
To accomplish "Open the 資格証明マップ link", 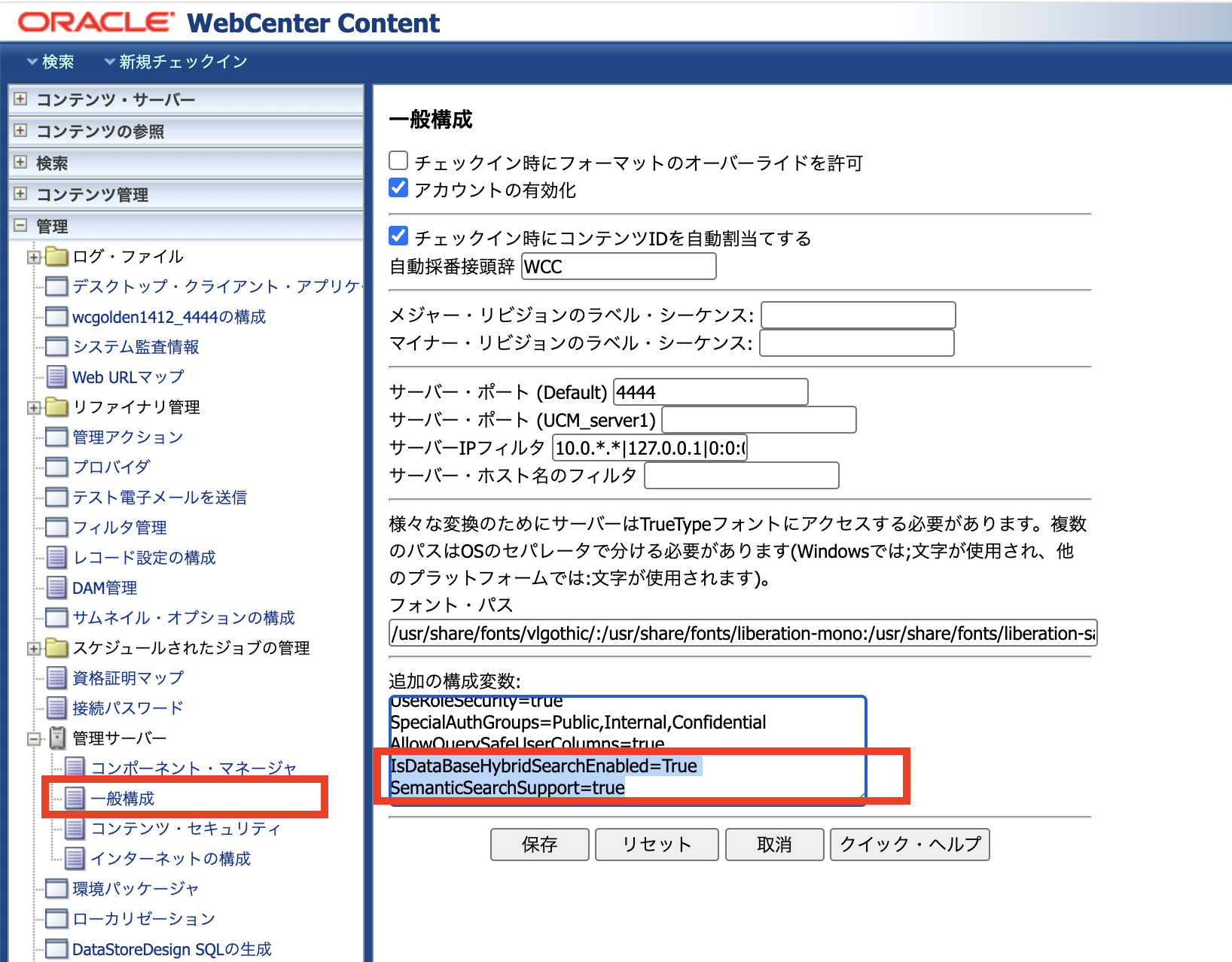I will (128, 678).
